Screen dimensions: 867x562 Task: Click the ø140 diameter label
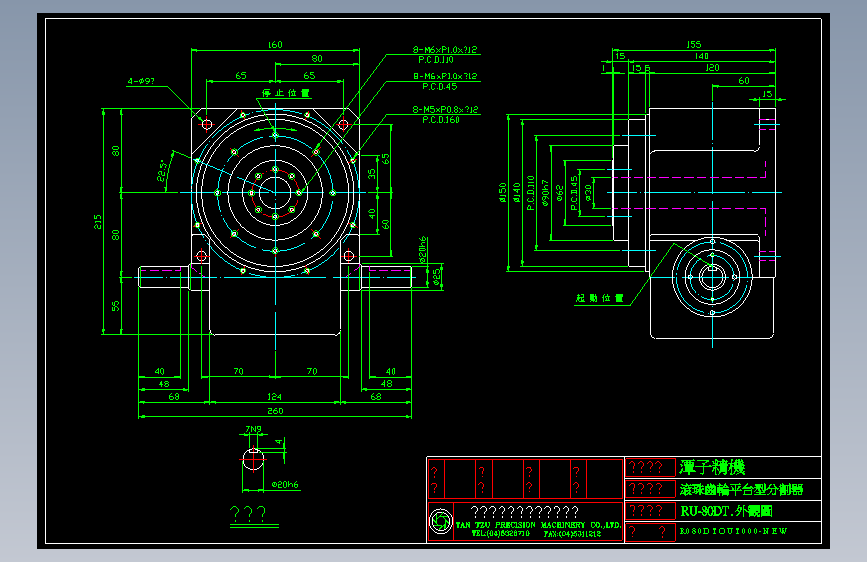(x=516, y=192)
